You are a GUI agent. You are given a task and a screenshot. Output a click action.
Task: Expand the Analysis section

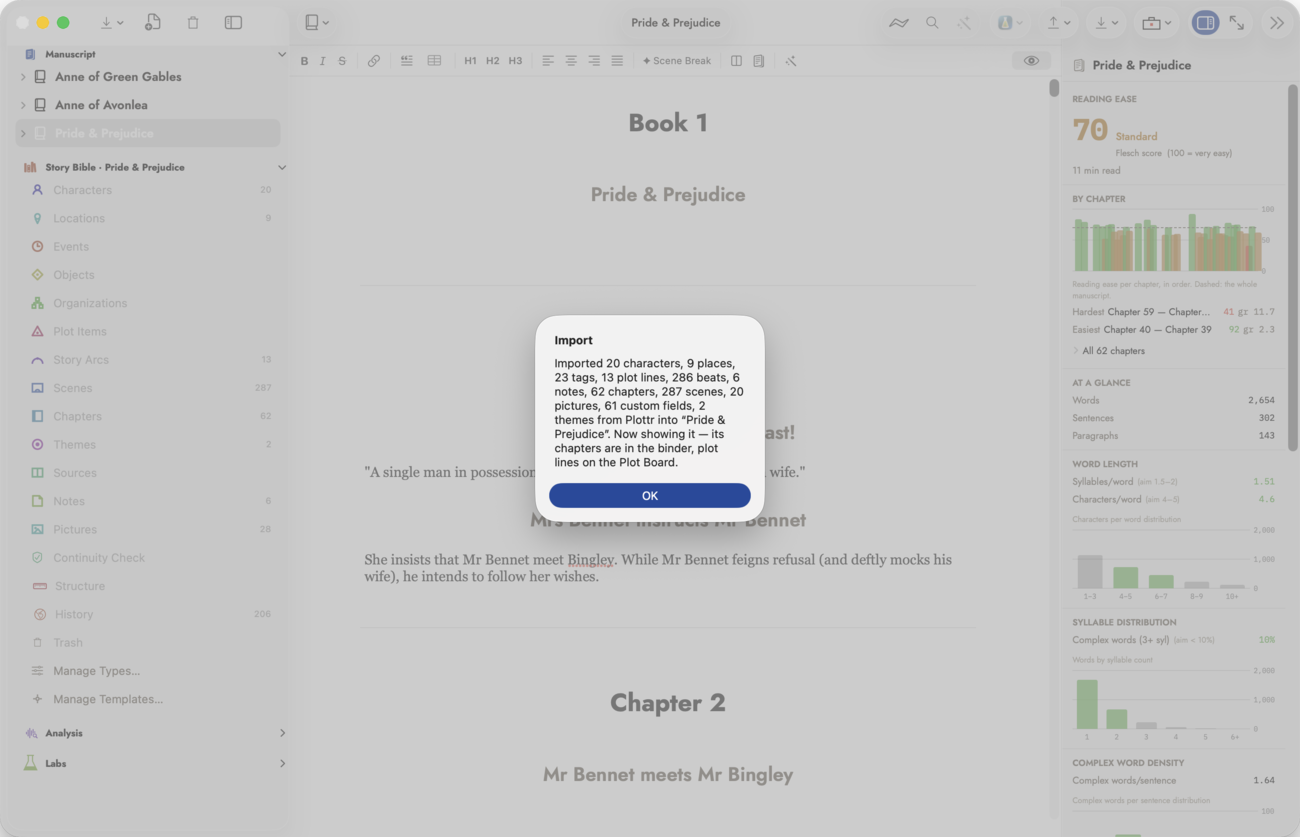(x=282, y=733)
